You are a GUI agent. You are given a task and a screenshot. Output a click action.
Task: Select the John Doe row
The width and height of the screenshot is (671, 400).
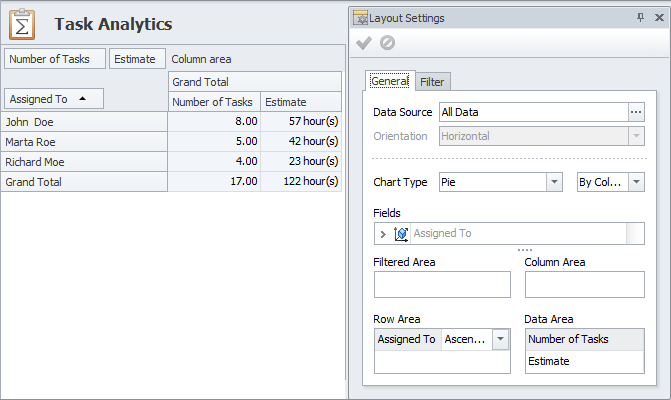coord(84,121)
